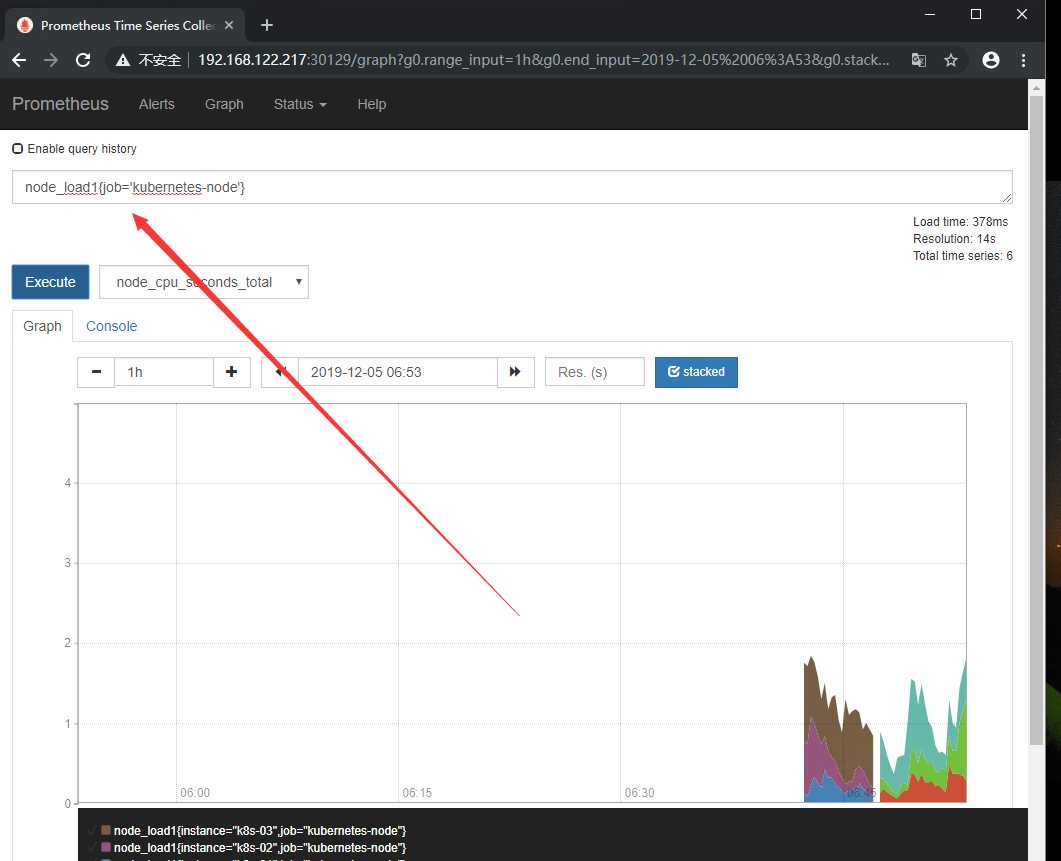Increase the time range with plus

(231, 372)
